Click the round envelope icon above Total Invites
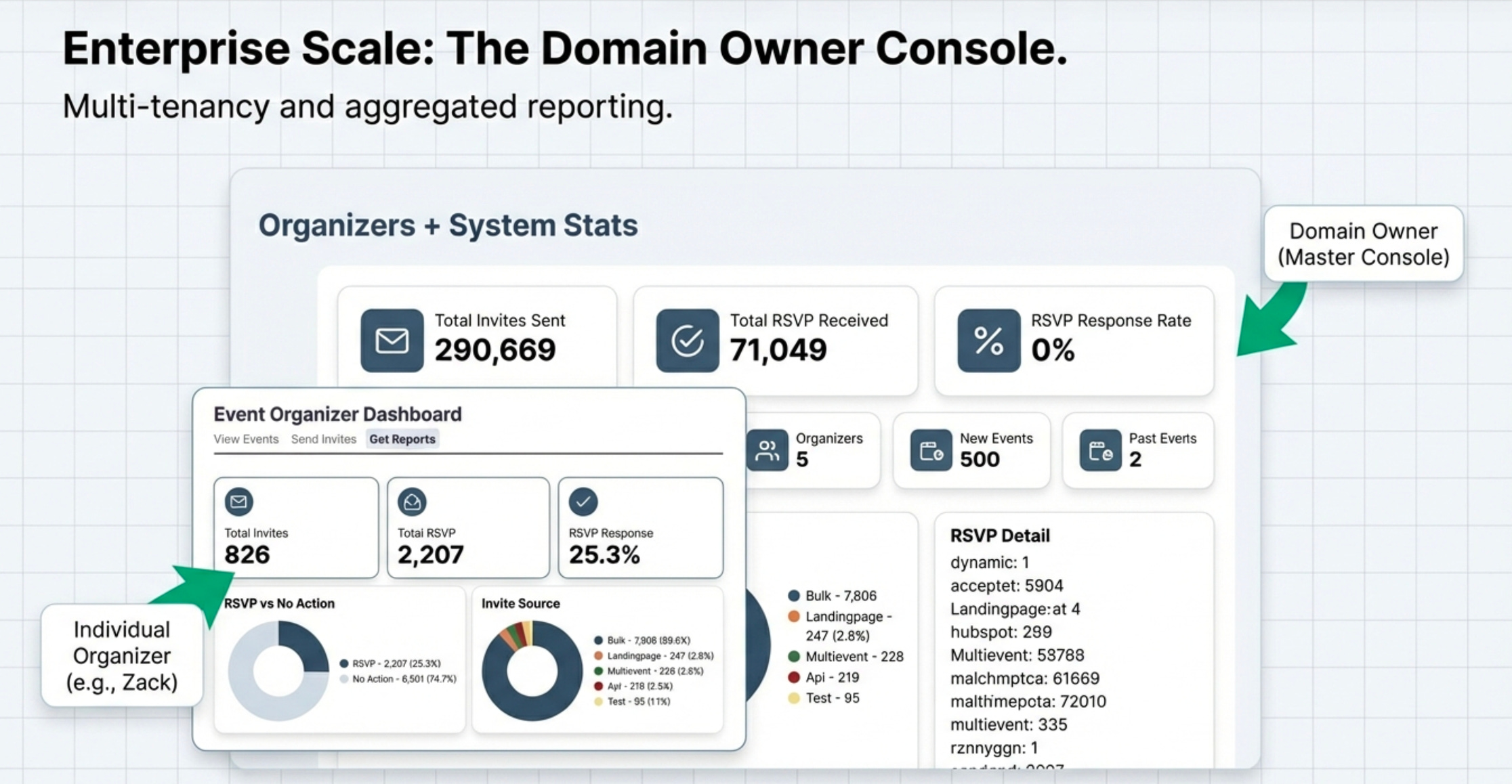 point(238,502)
